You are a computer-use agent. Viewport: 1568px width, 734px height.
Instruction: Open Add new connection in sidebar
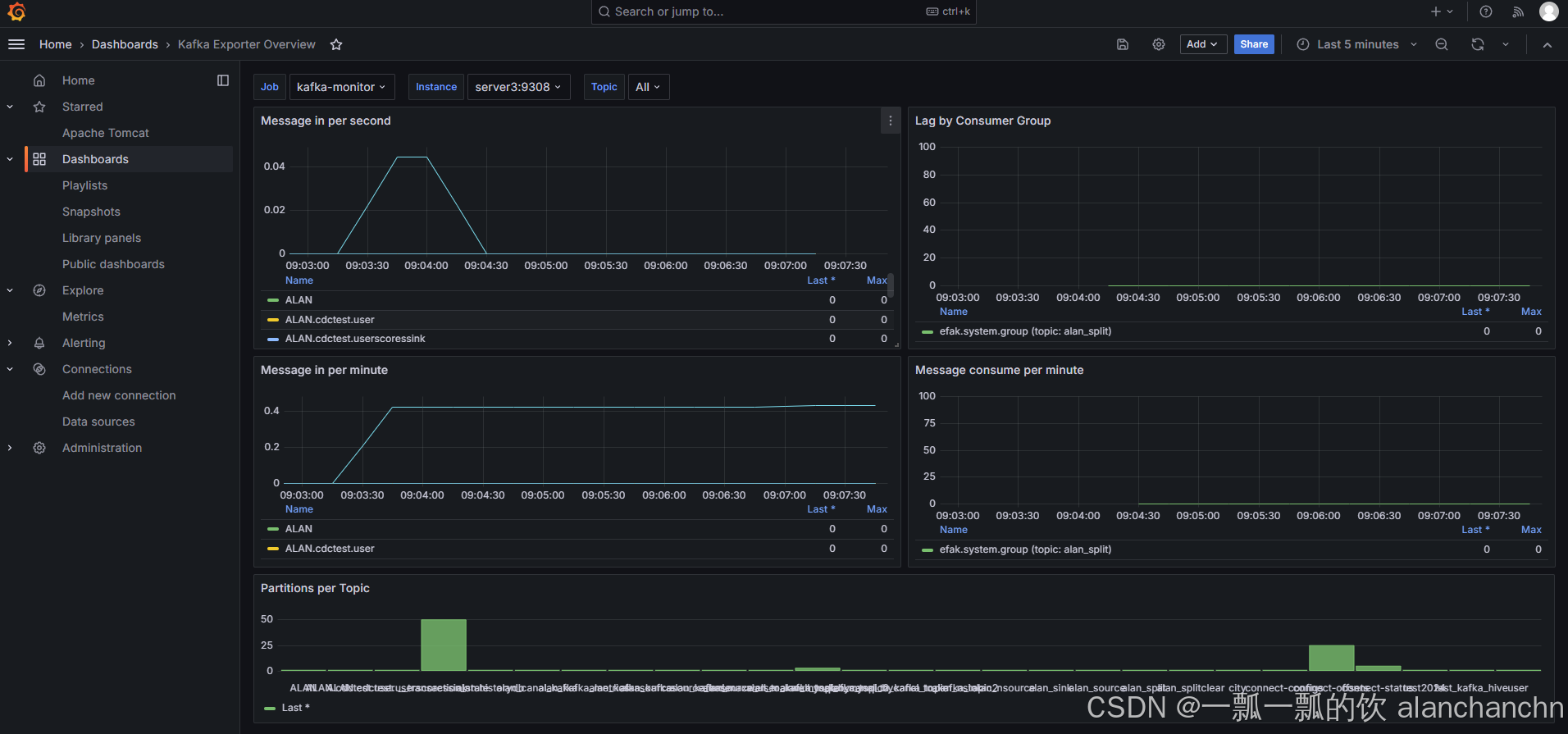[119, 395]
